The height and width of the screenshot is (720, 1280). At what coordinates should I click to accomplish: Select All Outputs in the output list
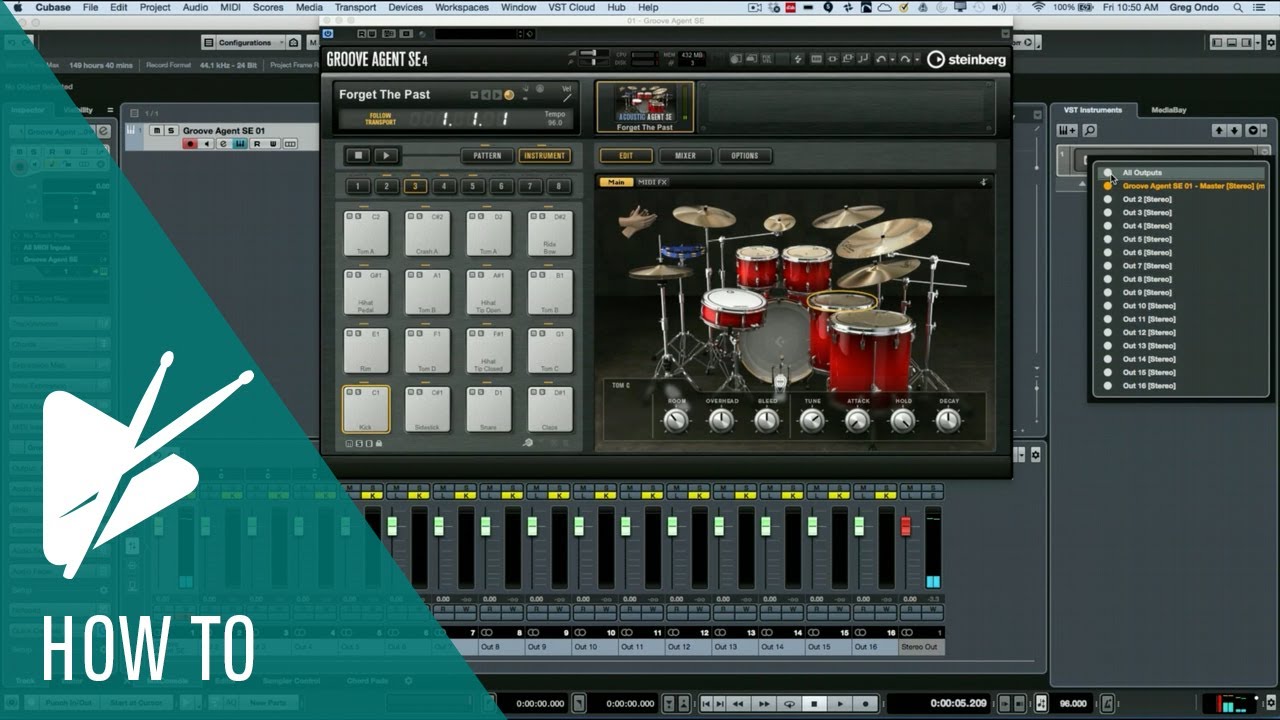pos(1180,173)
